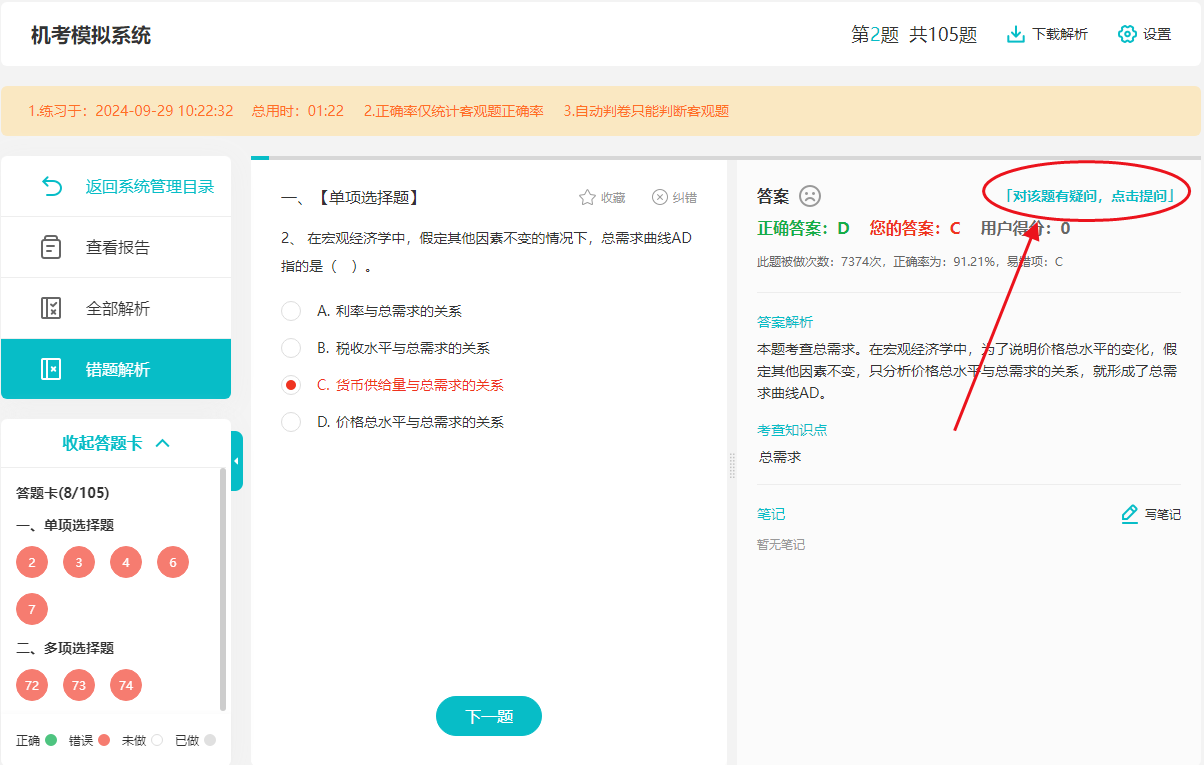The height and width of the screenshot is (765, 1204).
Task: Click the 下一题 next question button
Action: coord(488,716)
